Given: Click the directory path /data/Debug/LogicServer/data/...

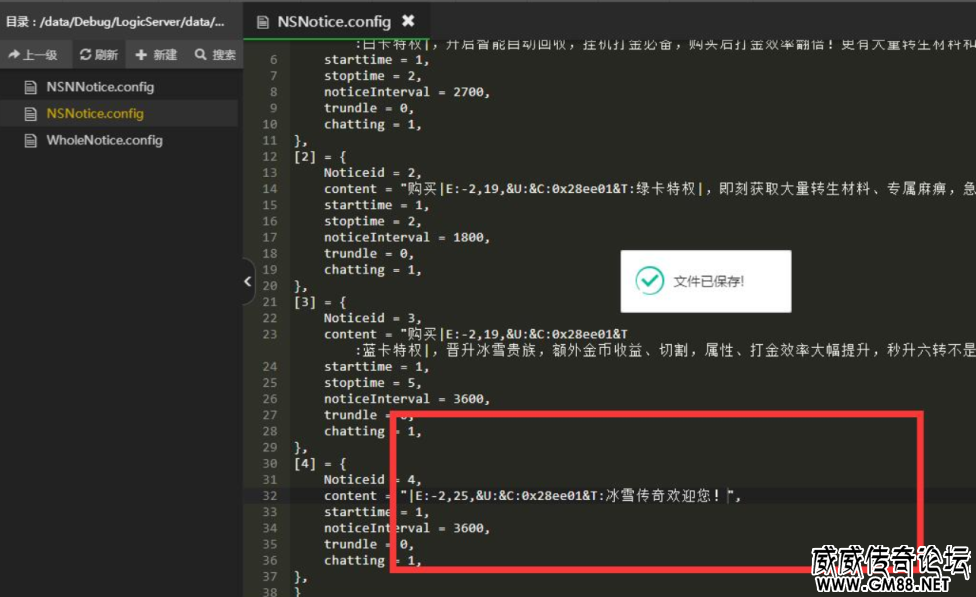Looking at the screenshot, I should 132,22.
